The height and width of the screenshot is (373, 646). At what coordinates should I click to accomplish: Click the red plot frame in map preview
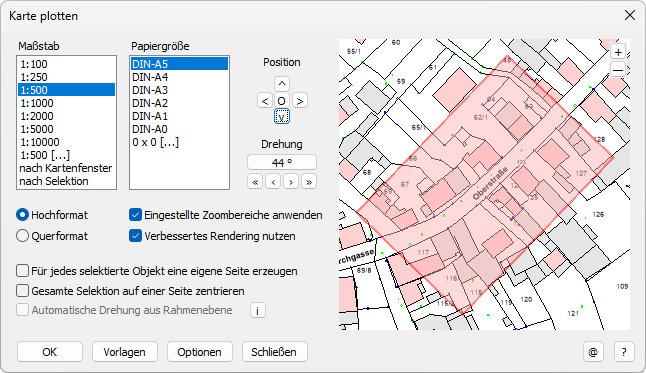484,185
